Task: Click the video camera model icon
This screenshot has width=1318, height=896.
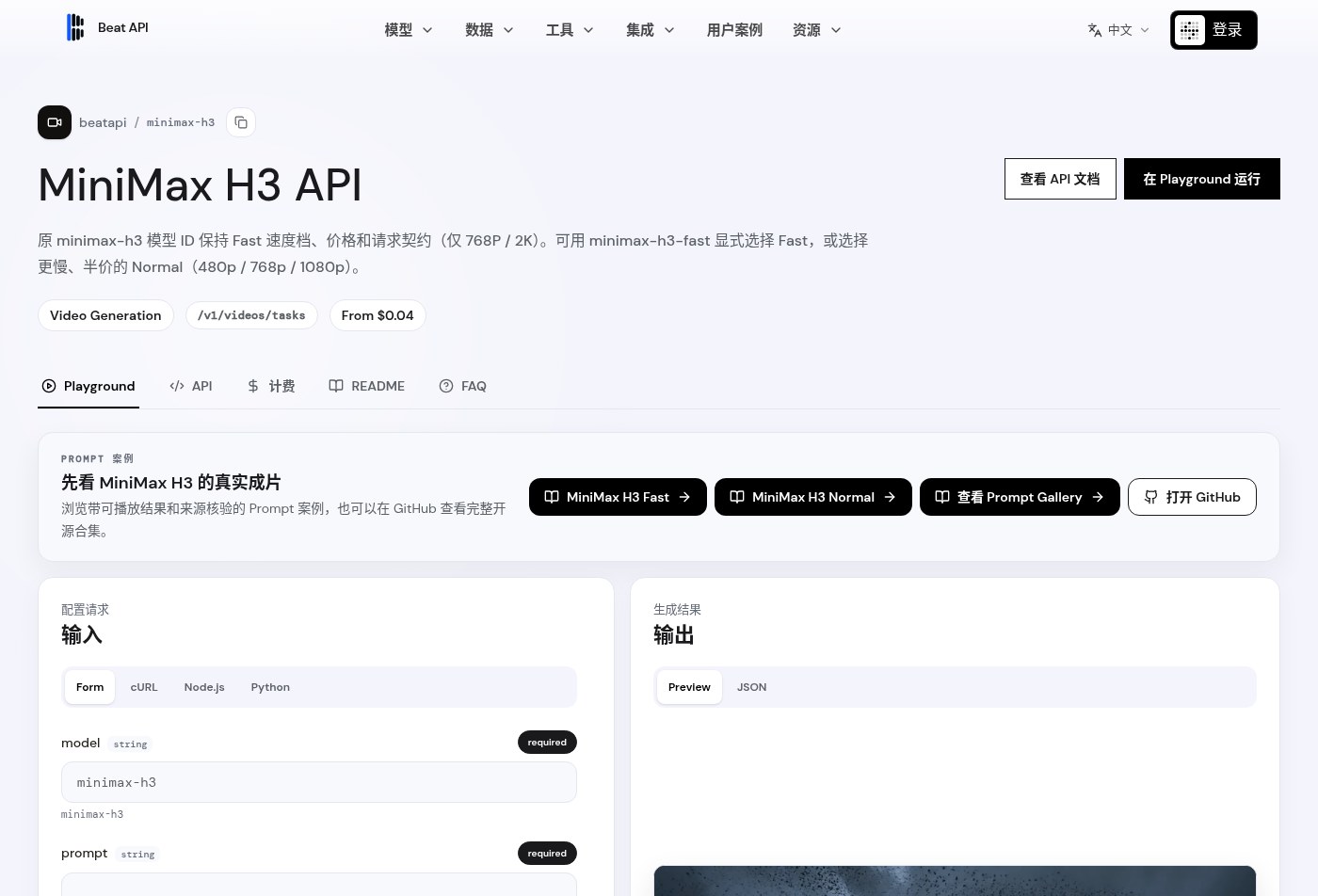Action: [x=55, y=122]
